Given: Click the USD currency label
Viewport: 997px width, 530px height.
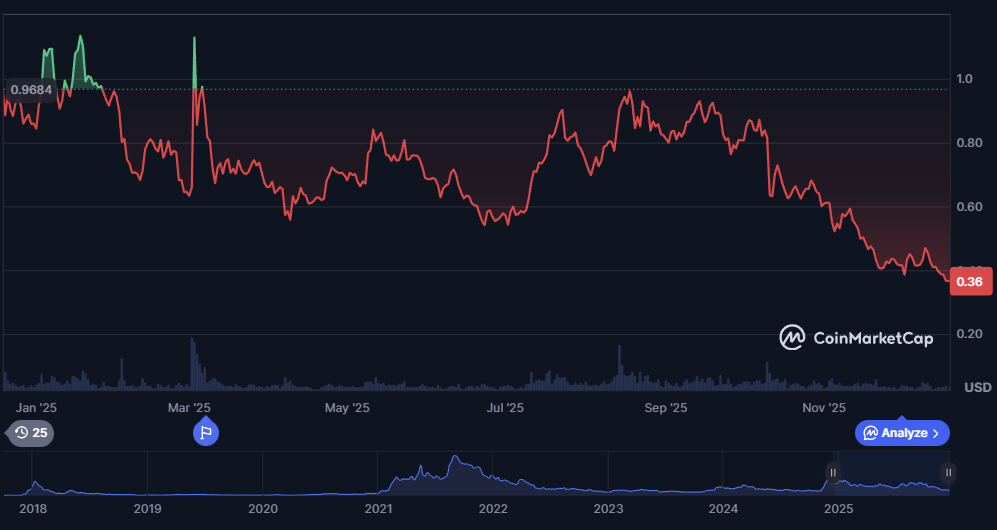Looking at the screenshot, I should tap(977, 387).
